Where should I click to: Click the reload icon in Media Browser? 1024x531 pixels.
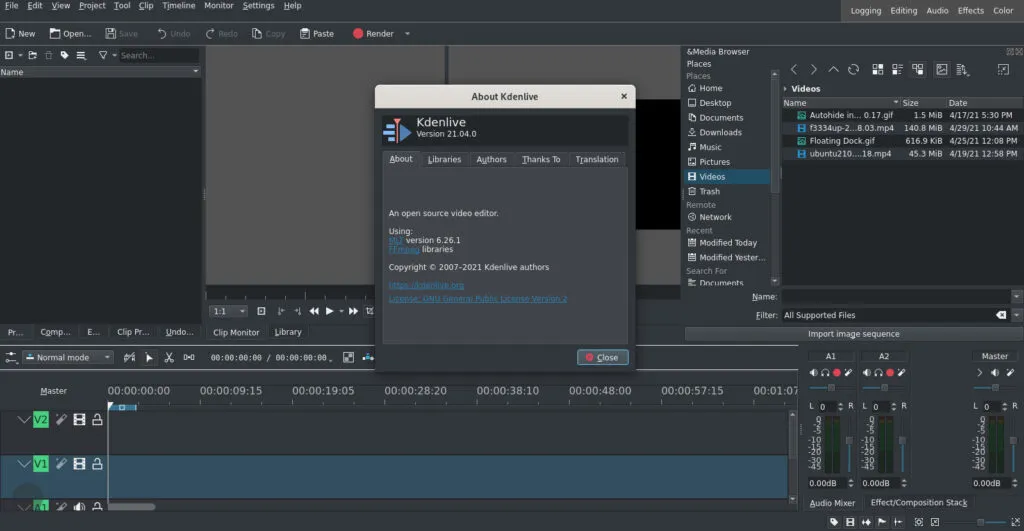click(853, 70)
